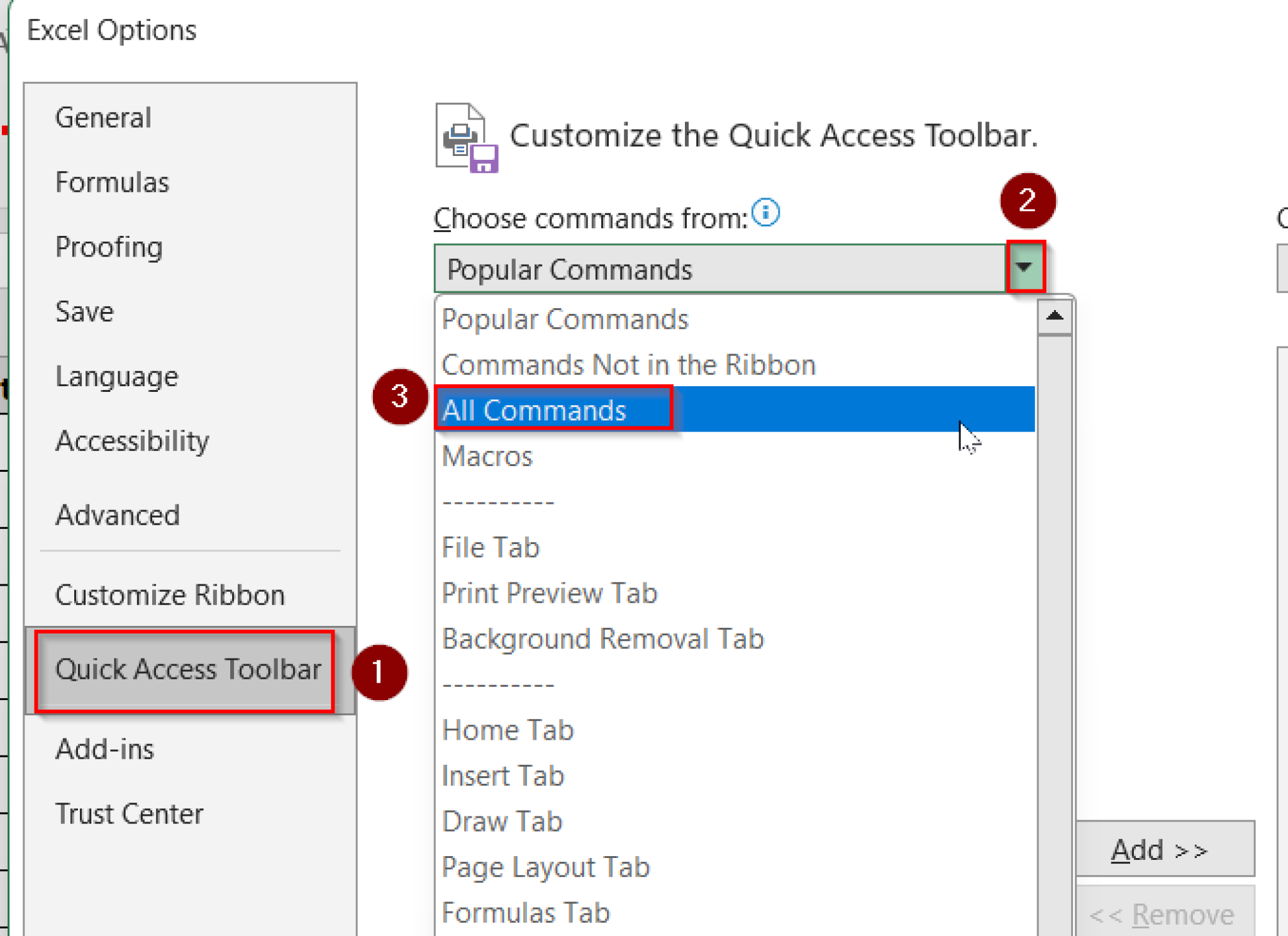This screenshot has width=1288, height=936.
Task: Select Background Removal Tab
Action: coord(602,638)
